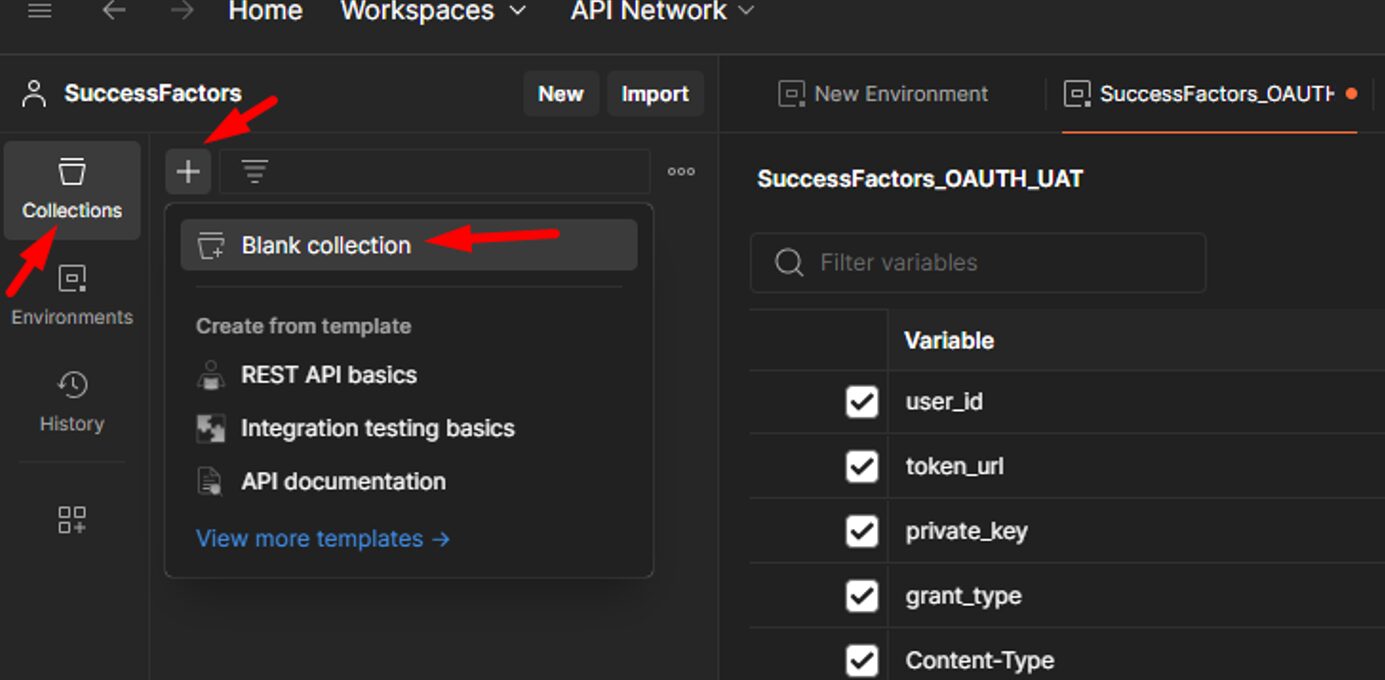
Task: Click the user_id variable name
Action: click(x=944, y=402)
